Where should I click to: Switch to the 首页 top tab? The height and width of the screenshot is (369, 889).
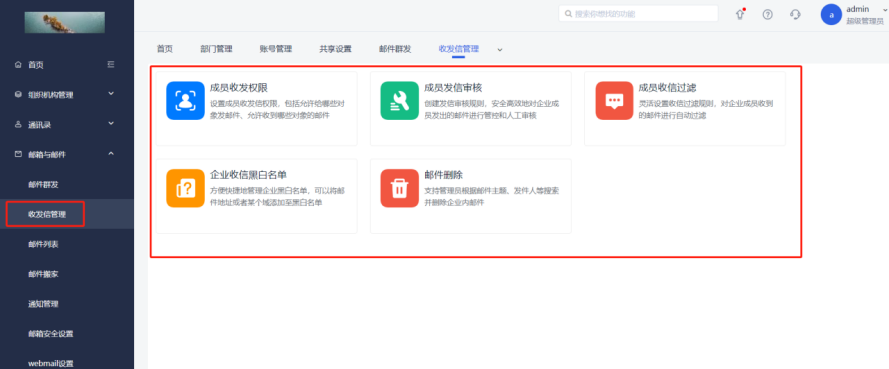[x=165, y=49]
